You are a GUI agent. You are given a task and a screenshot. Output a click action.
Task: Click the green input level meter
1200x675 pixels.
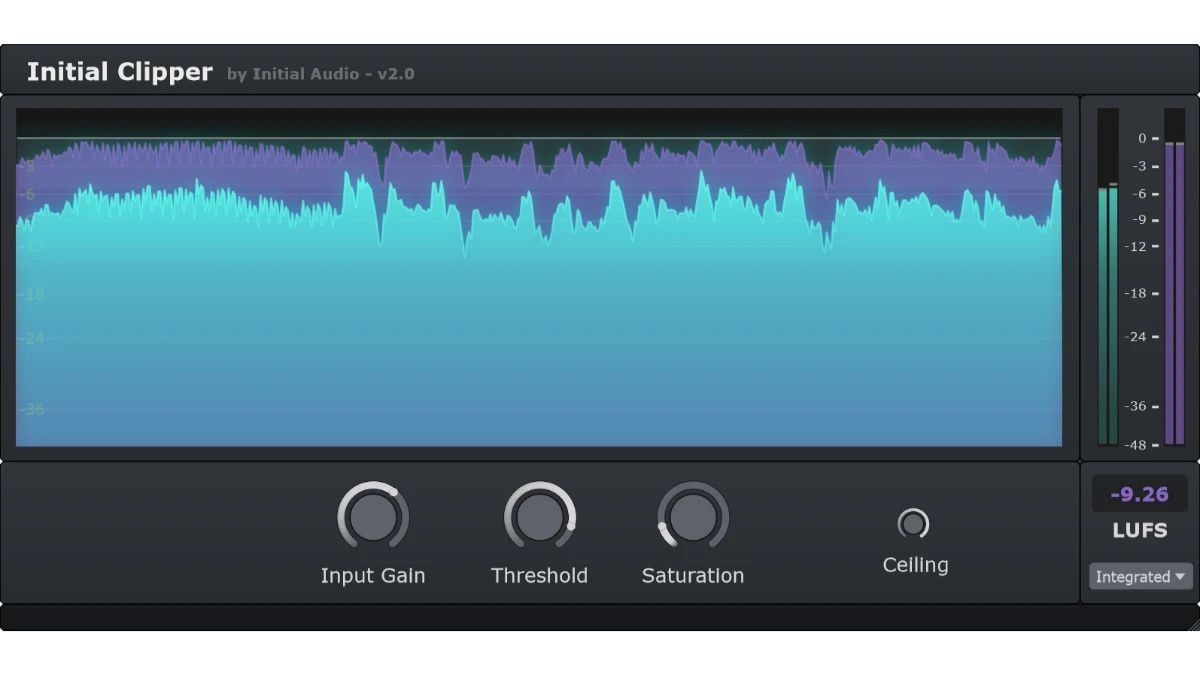pos(1108,277)
